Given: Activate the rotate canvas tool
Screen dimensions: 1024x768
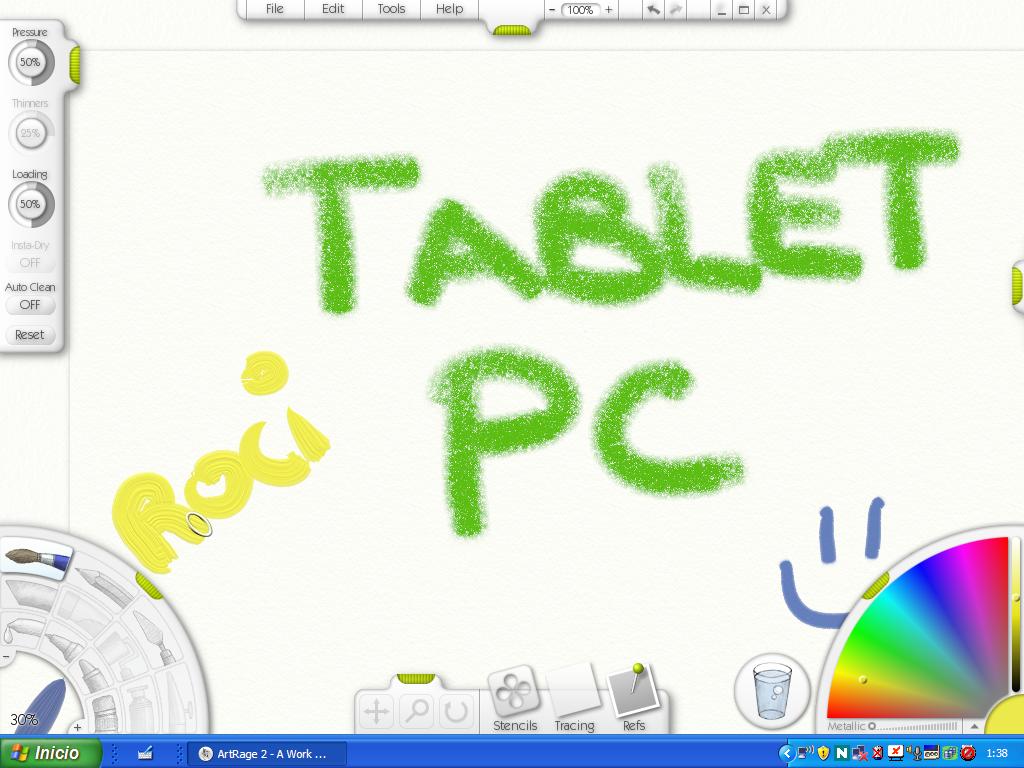Looking at the screenshot, I should (455, 711).
